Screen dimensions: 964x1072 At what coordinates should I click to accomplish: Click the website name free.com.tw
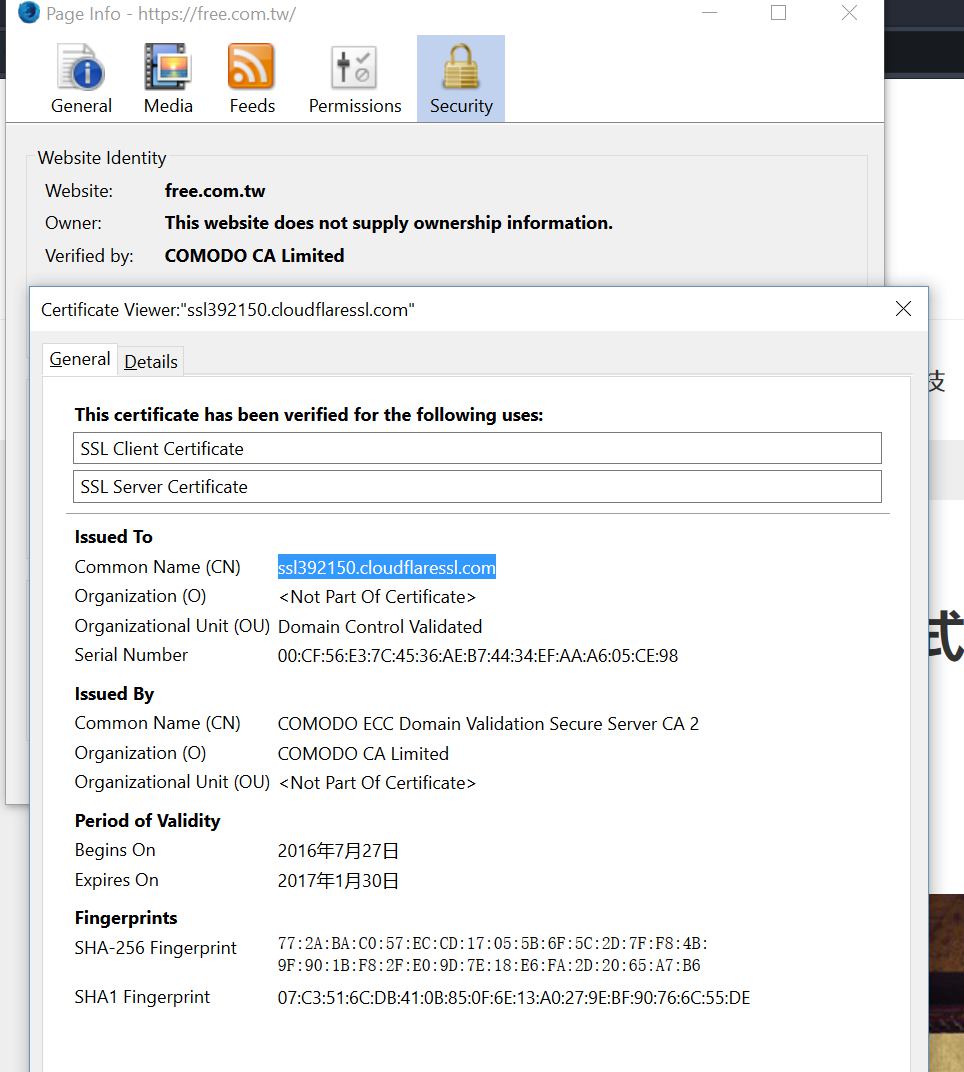(x=215, y=191)
